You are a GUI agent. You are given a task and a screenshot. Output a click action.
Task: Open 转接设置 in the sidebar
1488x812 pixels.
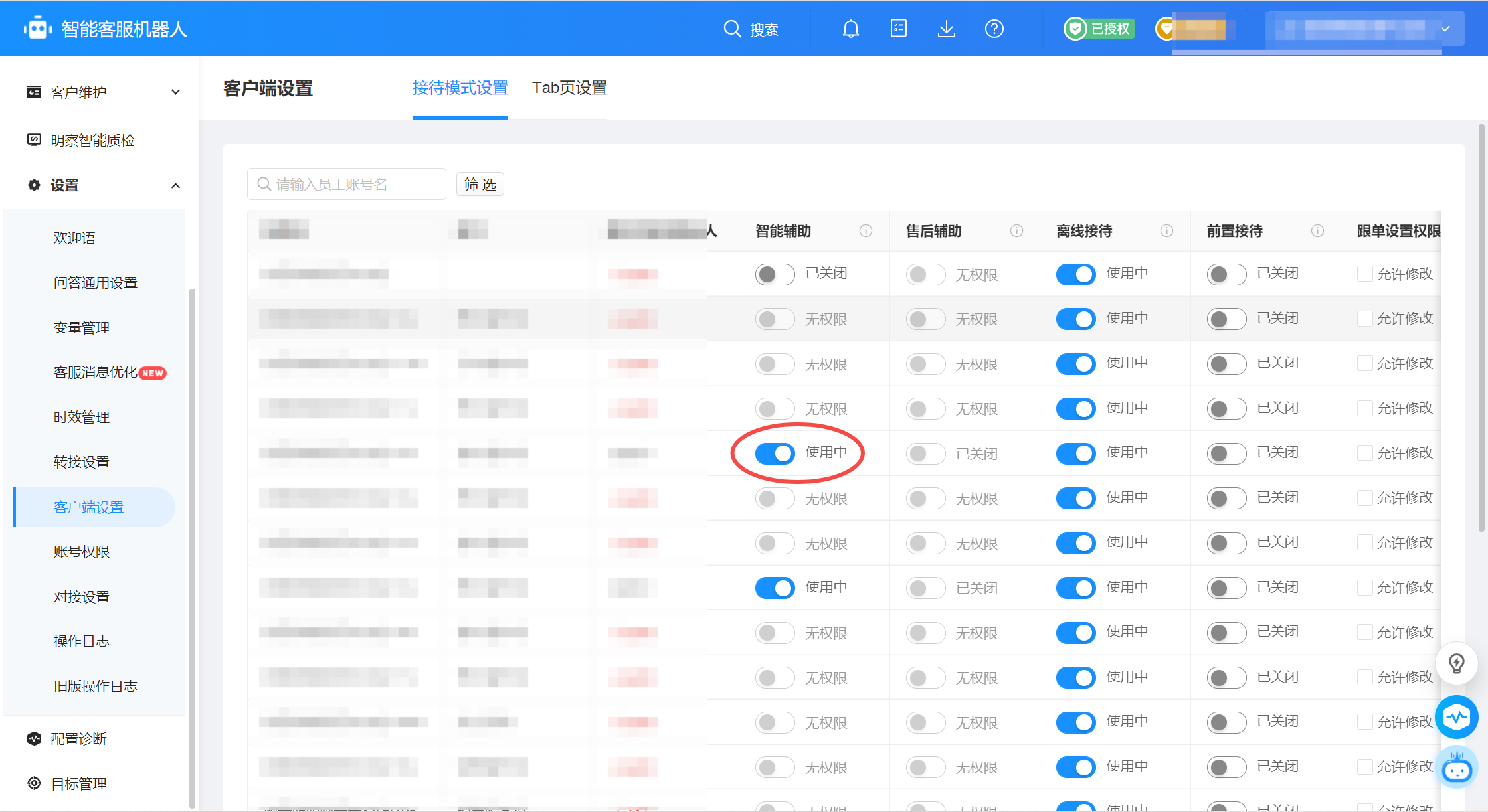coord(82,462)
